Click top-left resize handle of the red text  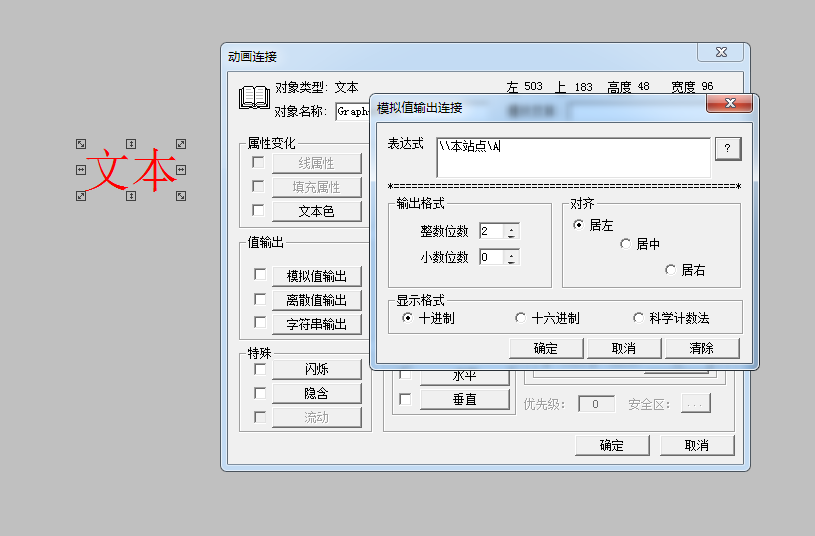tap(81, 144)
